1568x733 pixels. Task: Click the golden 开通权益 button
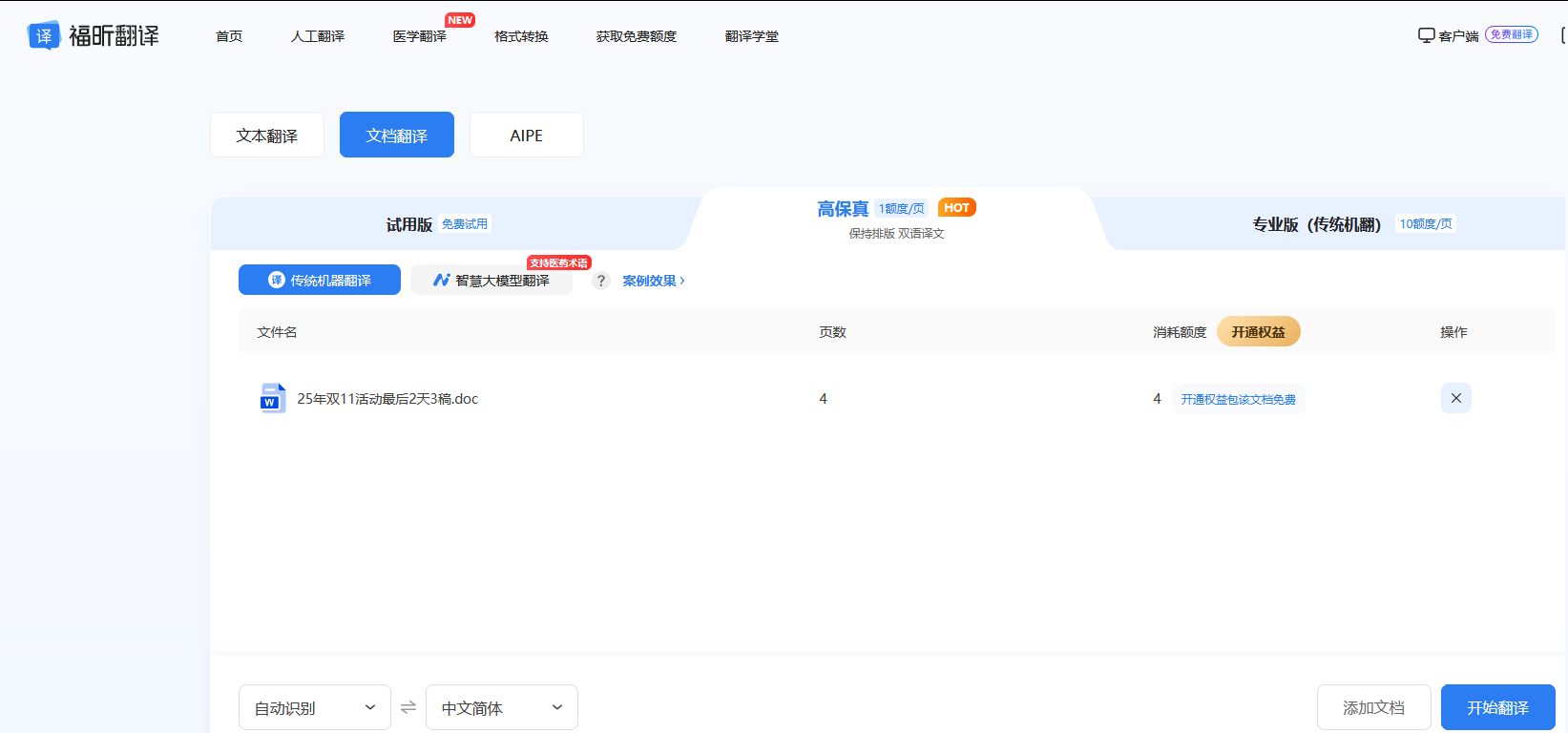click(1259, 331)
